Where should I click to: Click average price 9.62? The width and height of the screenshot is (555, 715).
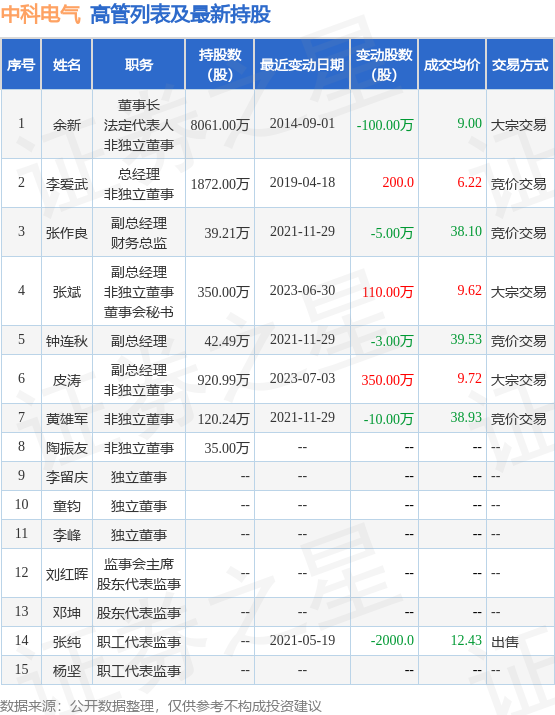(469, 290)
